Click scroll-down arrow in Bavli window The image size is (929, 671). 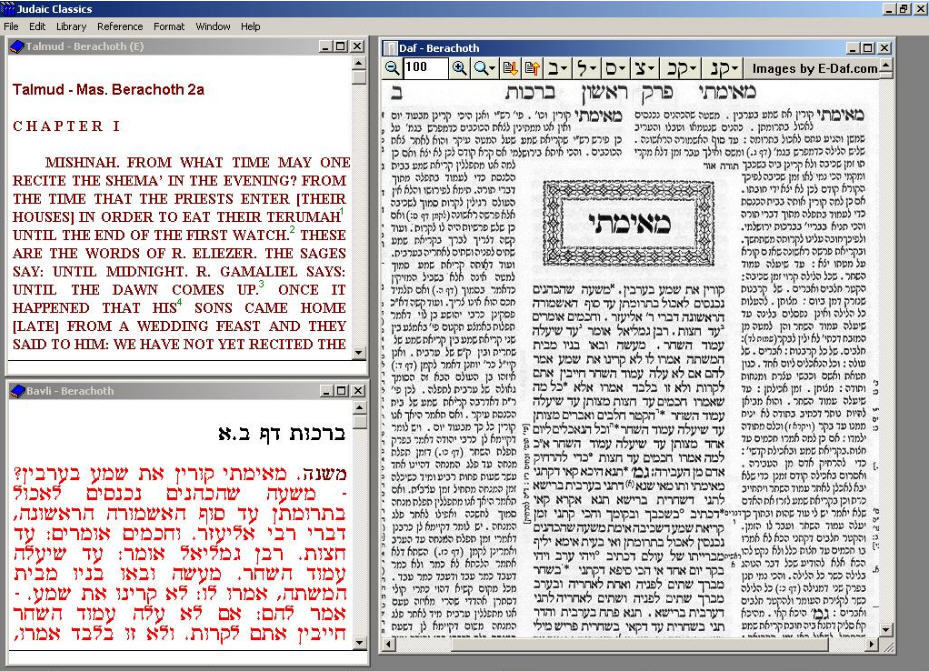pyautogui.click(x=360, y=643)
